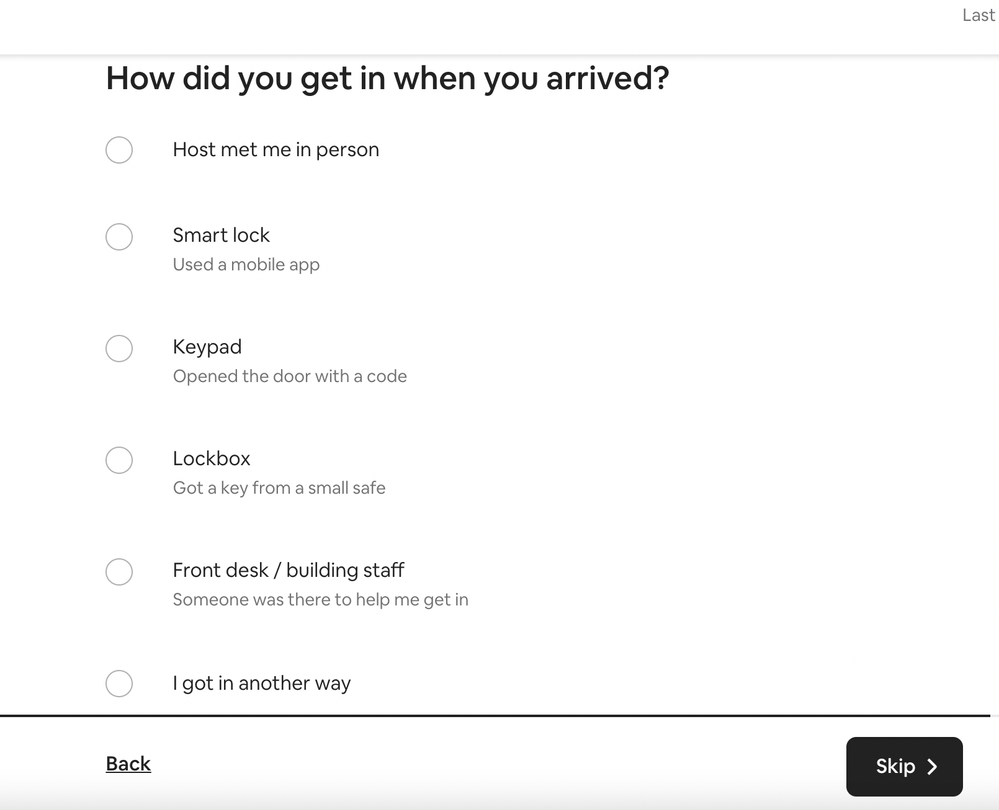Viewport: 999px width, 810px height.
Task: Click the "Host met me in person" label text
Action: [276, 150]
